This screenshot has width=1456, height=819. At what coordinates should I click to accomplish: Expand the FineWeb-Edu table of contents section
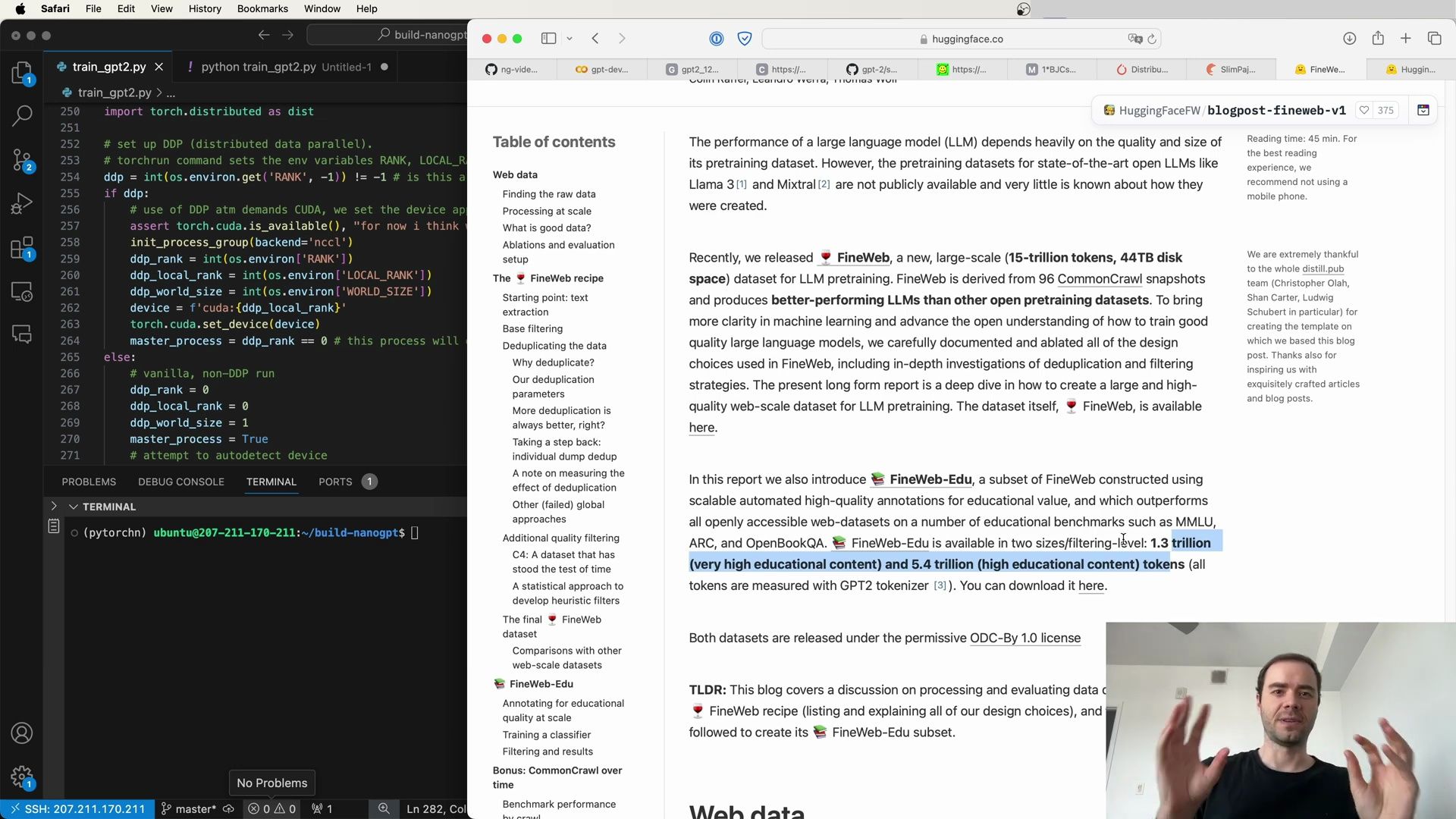point(541,683)
